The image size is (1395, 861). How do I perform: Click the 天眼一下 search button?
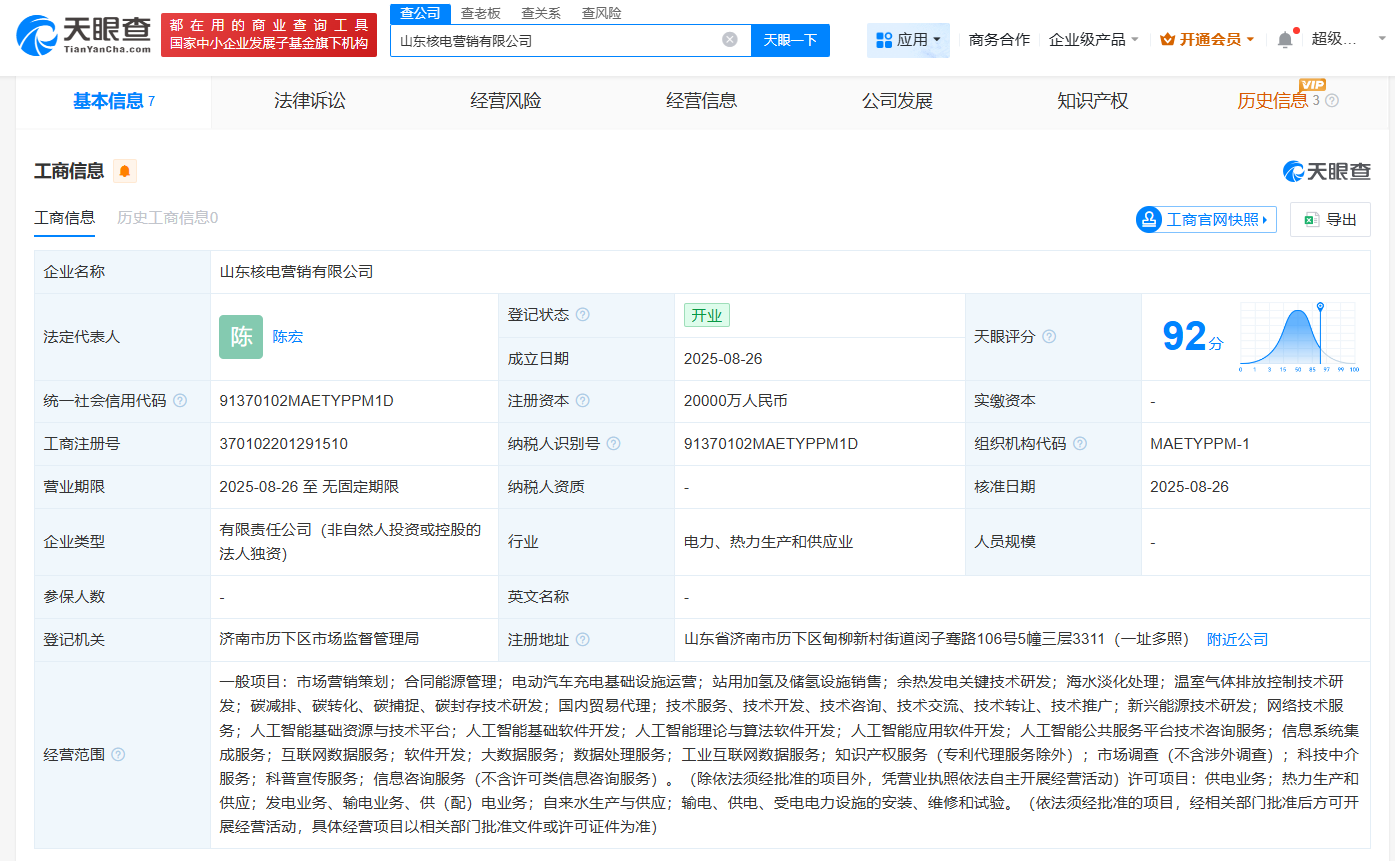point(790,40)
